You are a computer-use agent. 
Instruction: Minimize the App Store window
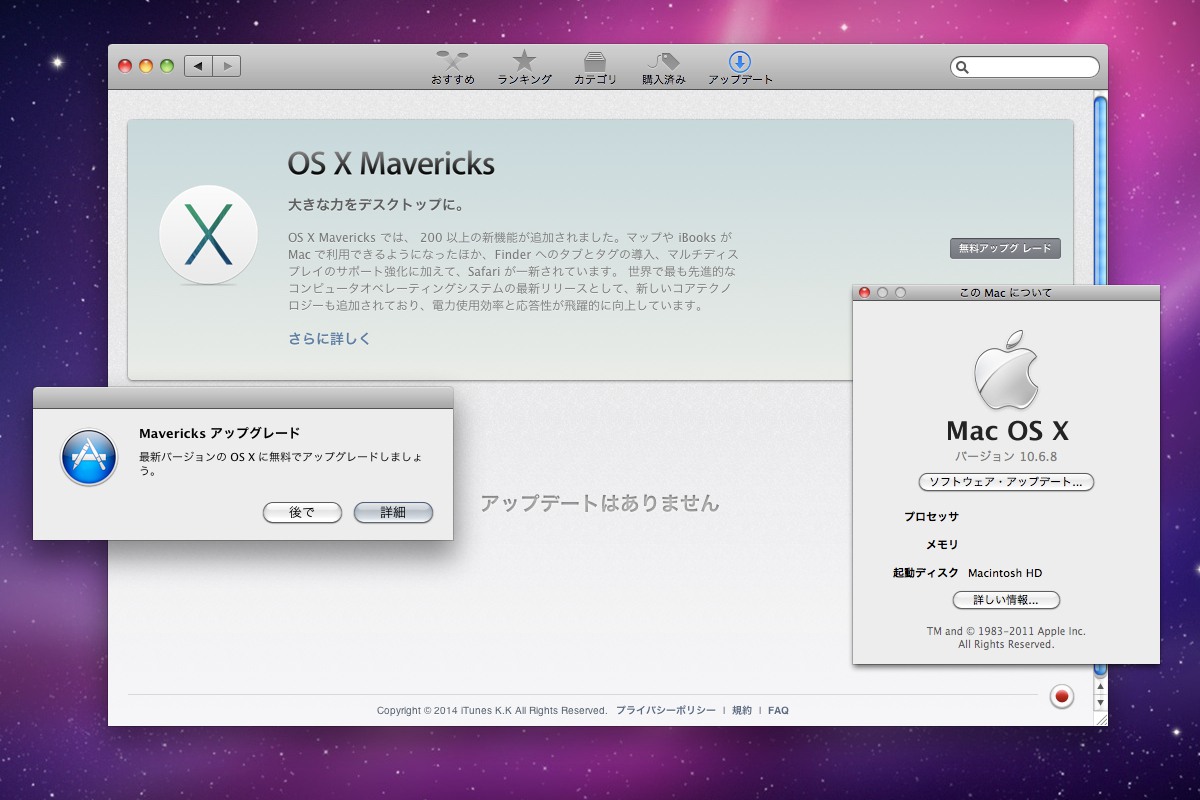coord(146,66)
